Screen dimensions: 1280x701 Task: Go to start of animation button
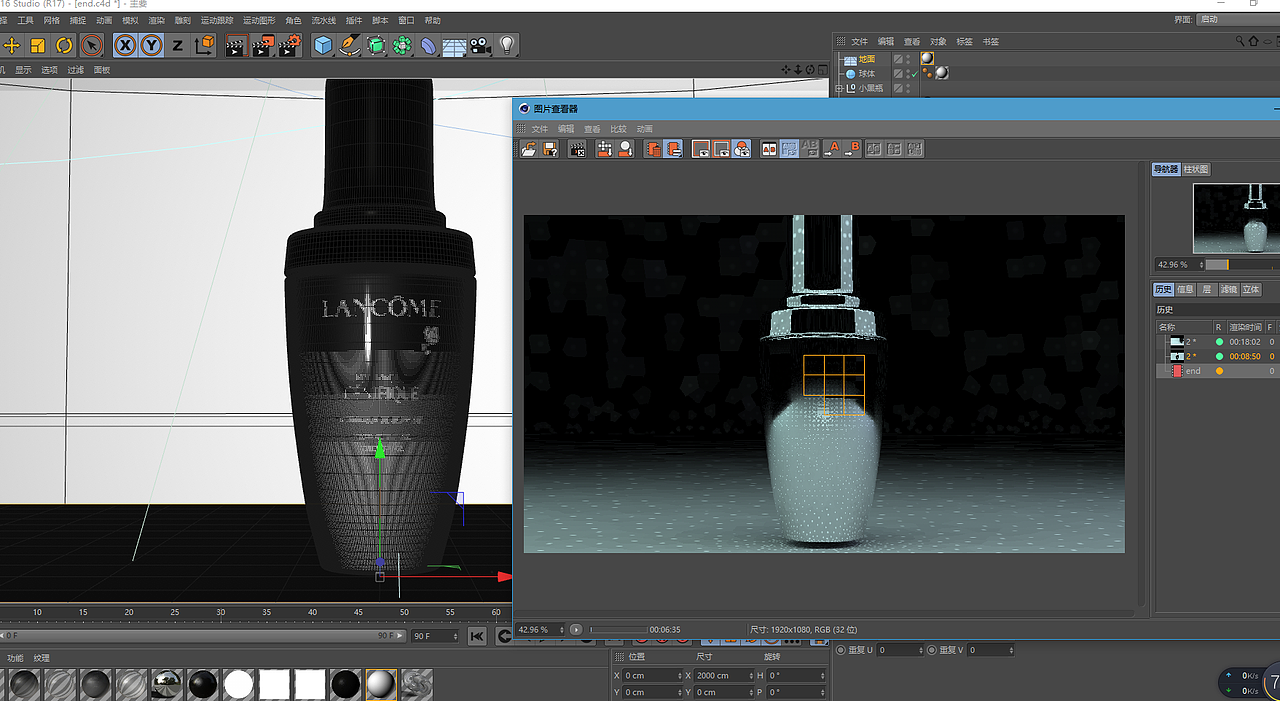click(477, 636)
